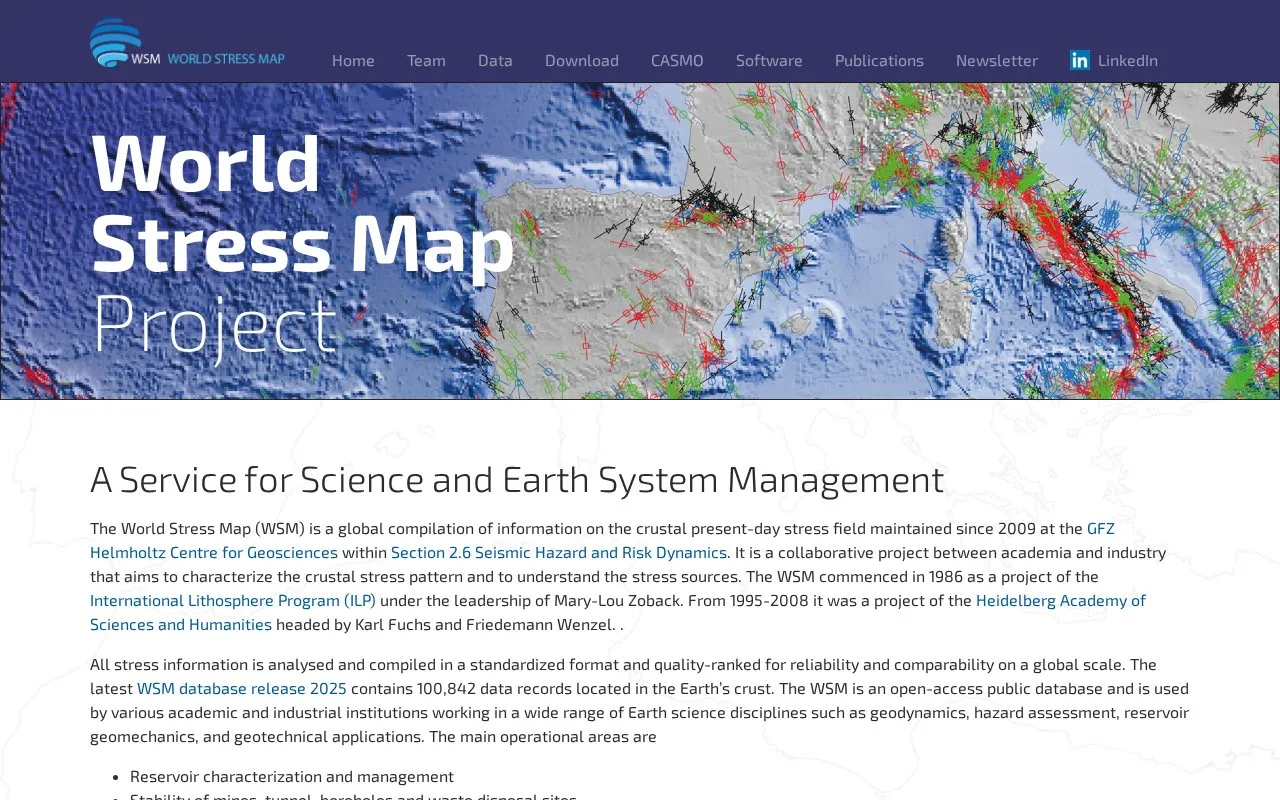Open the LinkedIn text link
The height and width of the screenshot is (800, 1280).
pos(1128,60)
